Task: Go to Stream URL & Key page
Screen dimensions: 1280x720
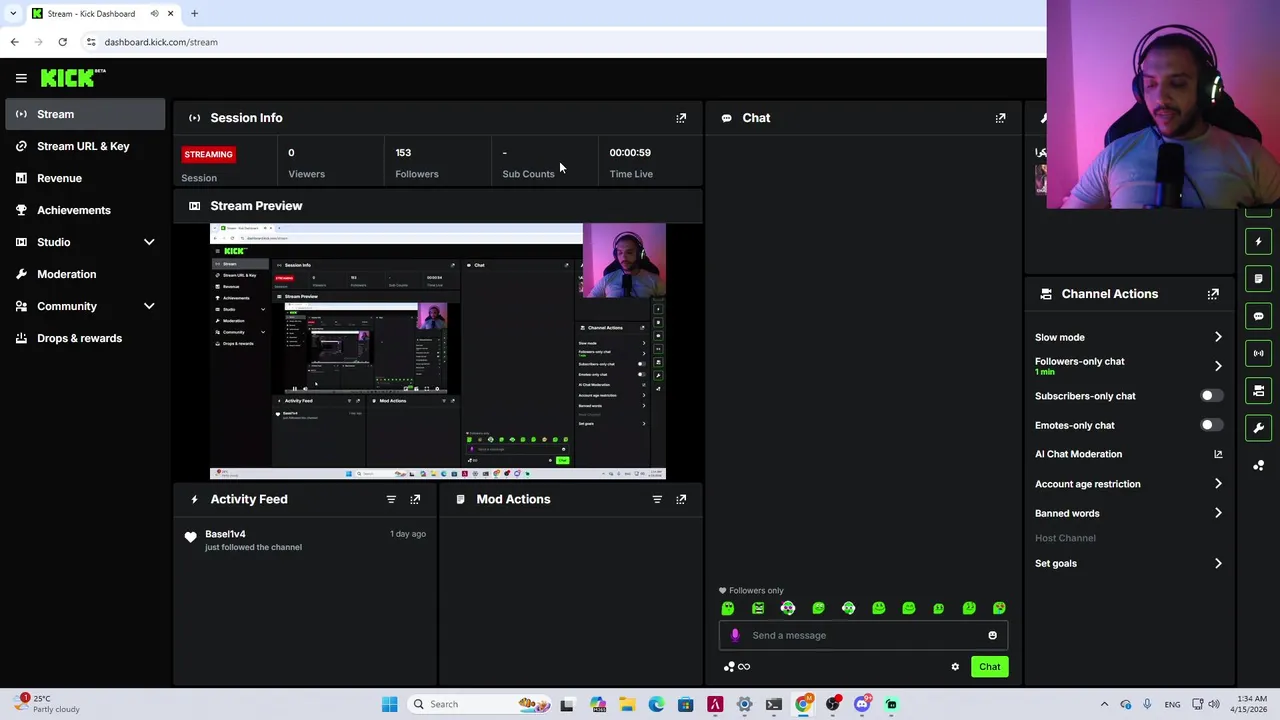Action: (x=85, y=146)
